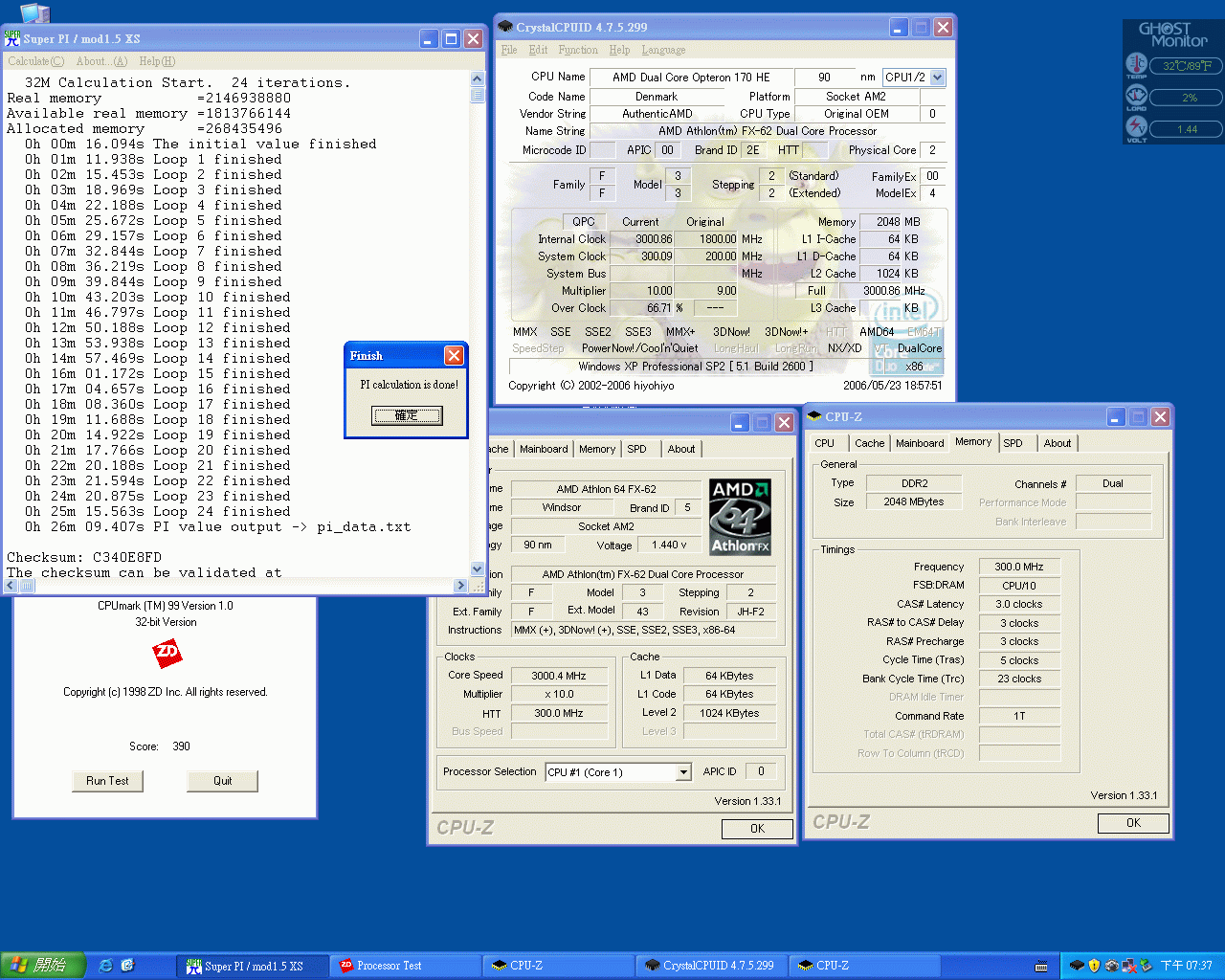Viewport: 1225px width, 980px height.
Task: Click the Super PI title bar icon
Action: click(x=12, y=38)
